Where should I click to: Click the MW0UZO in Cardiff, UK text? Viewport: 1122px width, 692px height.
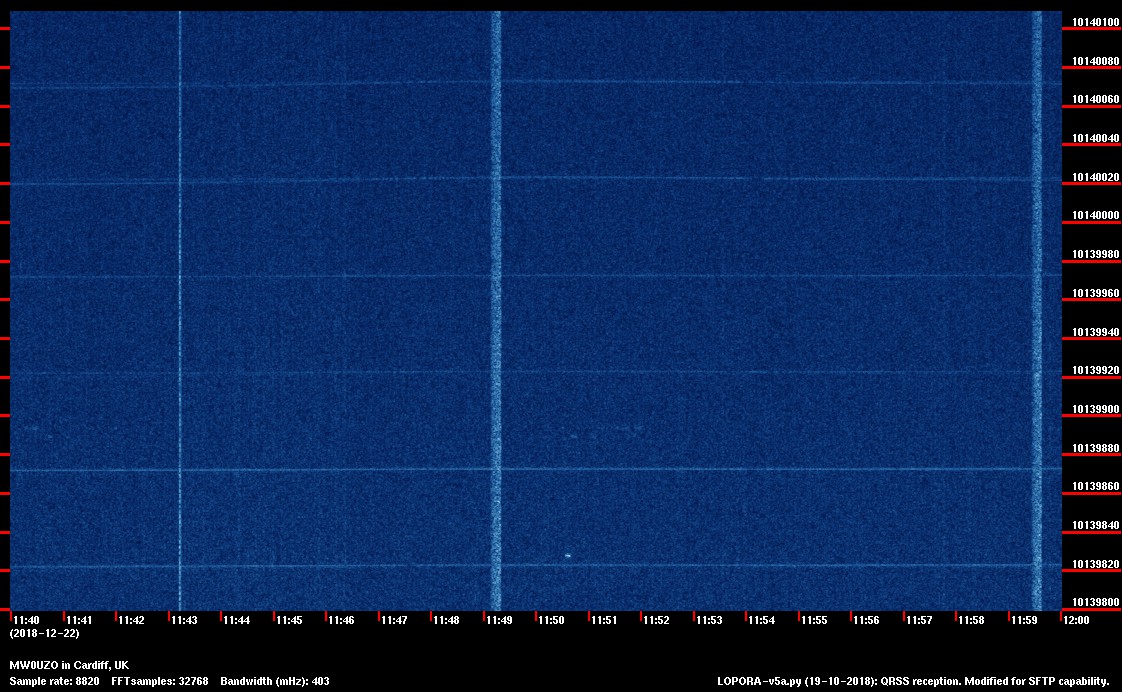coord(69,665)
